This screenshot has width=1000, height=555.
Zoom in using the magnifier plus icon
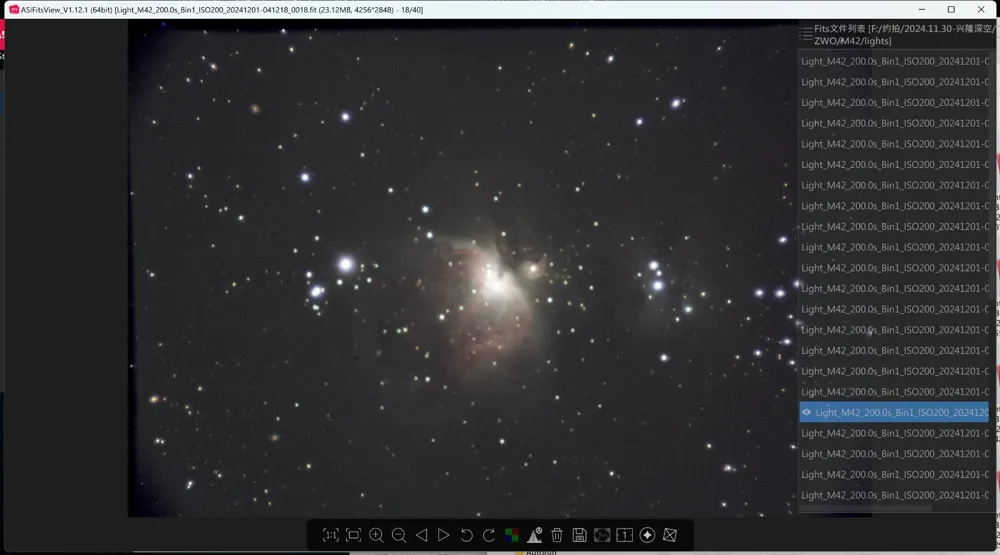click(x=376, y=535)
